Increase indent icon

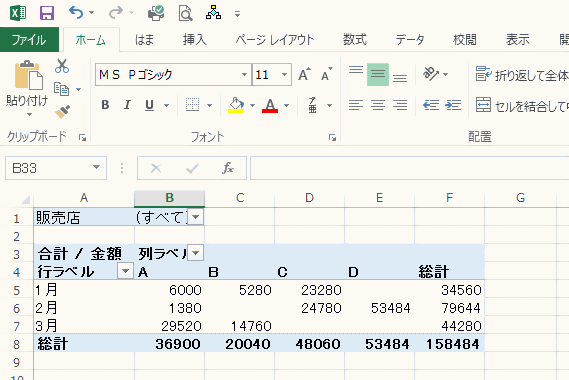(453, 105)
